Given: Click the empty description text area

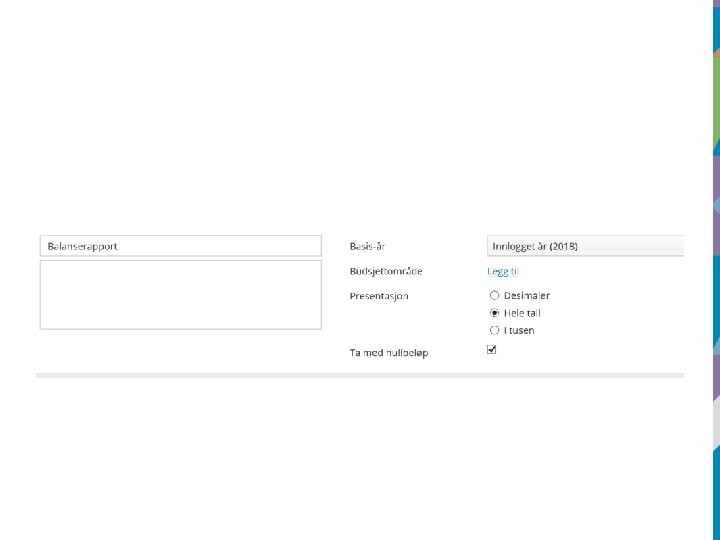Looking at the screenshot, I should pyautogui.click(x=180, y=295).
